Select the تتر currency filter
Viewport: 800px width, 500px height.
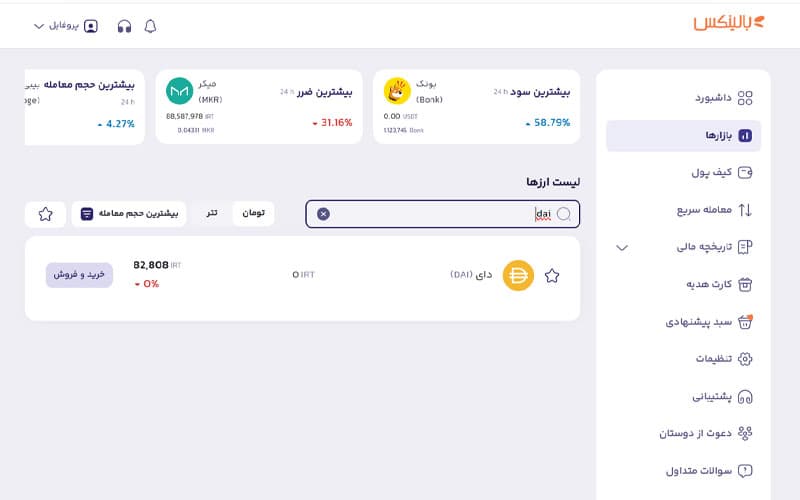click(x=212, y=214)
